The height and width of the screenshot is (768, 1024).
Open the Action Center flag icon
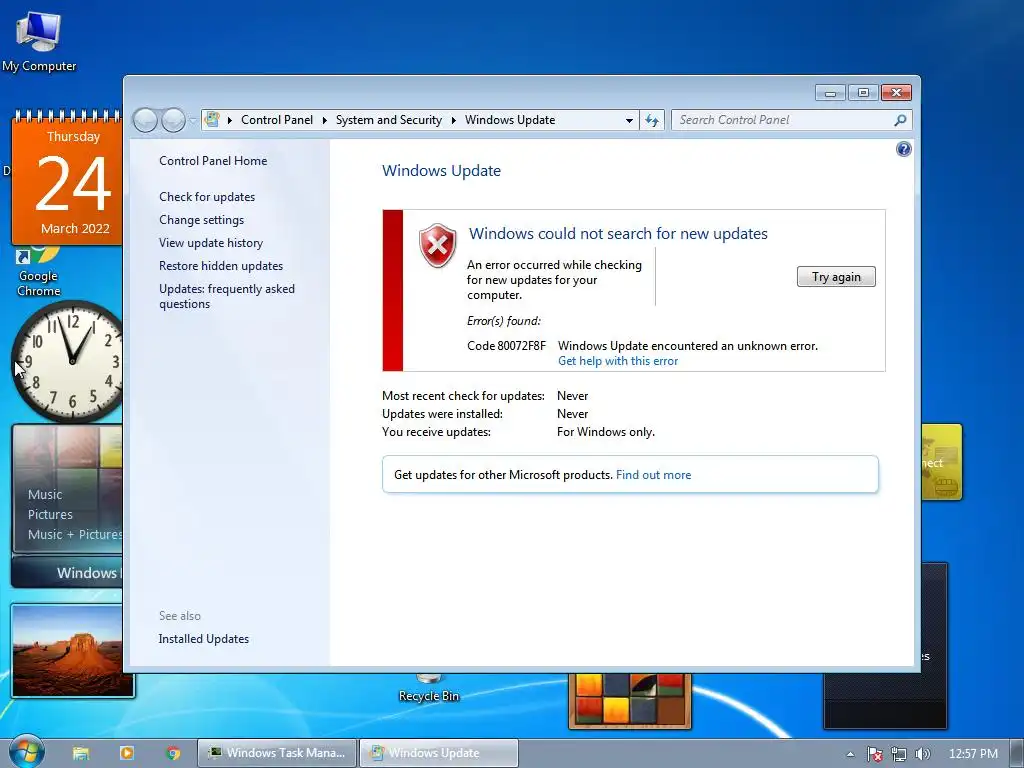[874, 754]
